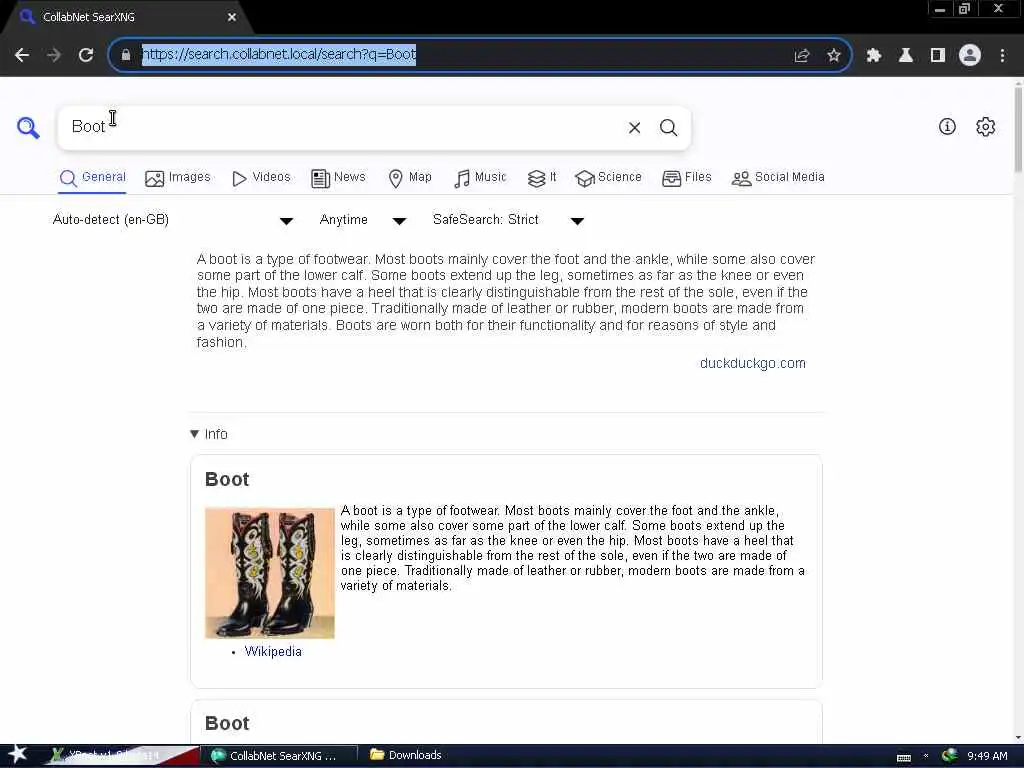Image resolution: width=1024 pixels, height=768 pixels.
Task: Bookmark this page with the star icon
Action: tap(834, 55)
